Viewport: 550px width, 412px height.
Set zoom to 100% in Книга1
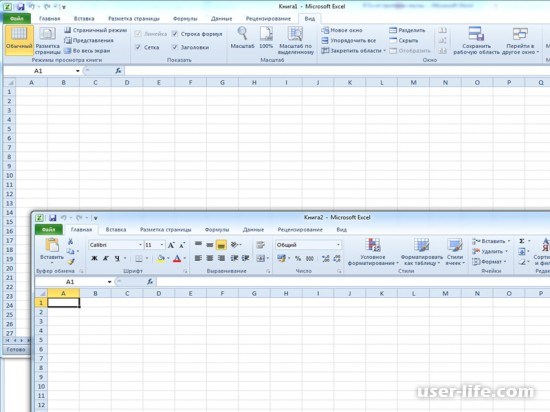click(266, 37)
